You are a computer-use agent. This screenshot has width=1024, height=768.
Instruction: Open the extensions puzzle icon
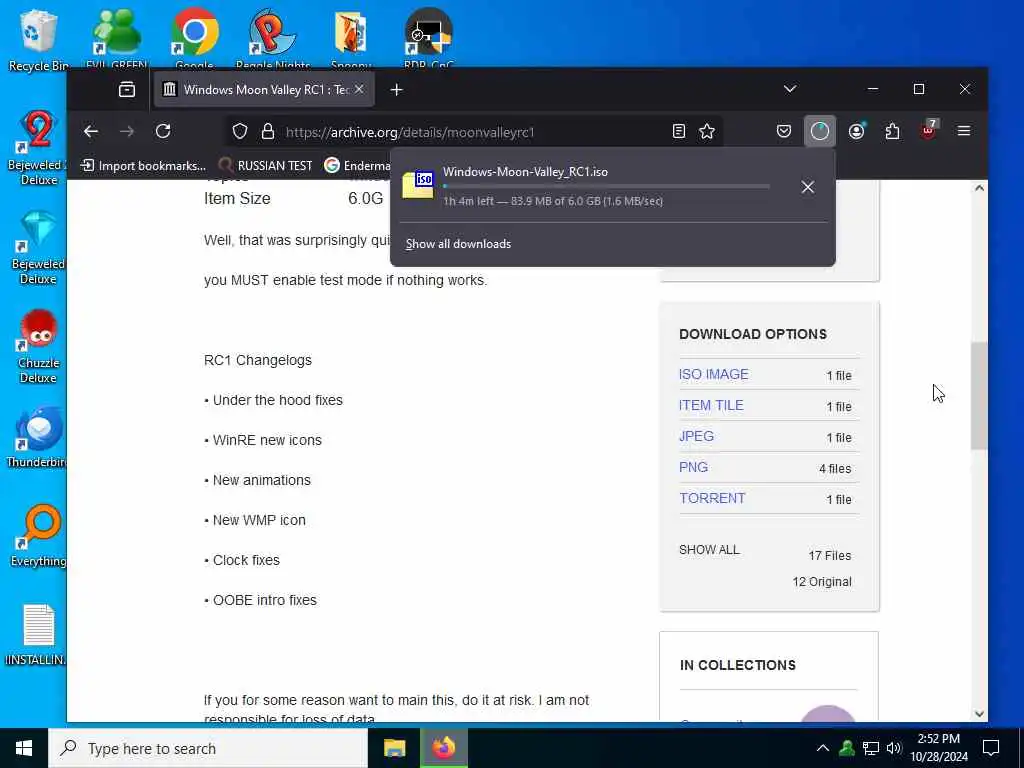point(892,131)
